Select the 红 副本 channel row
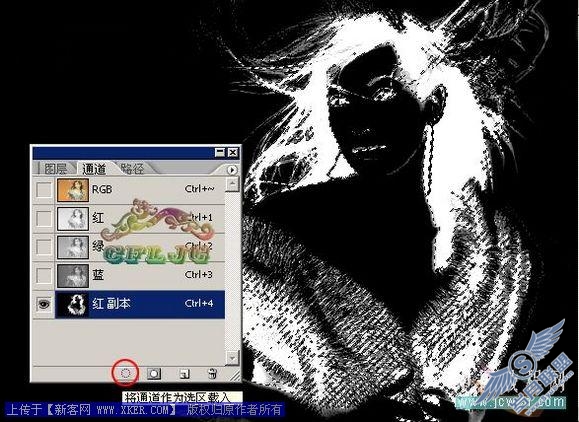This screenshot has height=422, width=579. tap(140, 304)
